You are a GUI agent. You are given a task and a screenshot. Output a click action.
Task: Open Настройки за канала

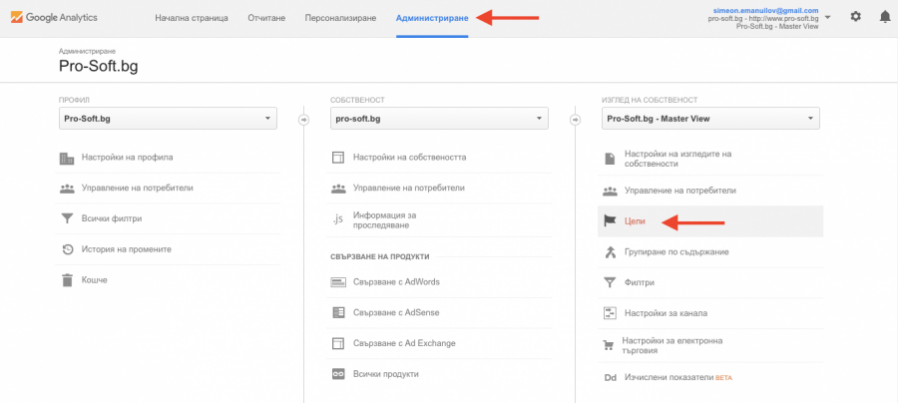pos(665,314)
